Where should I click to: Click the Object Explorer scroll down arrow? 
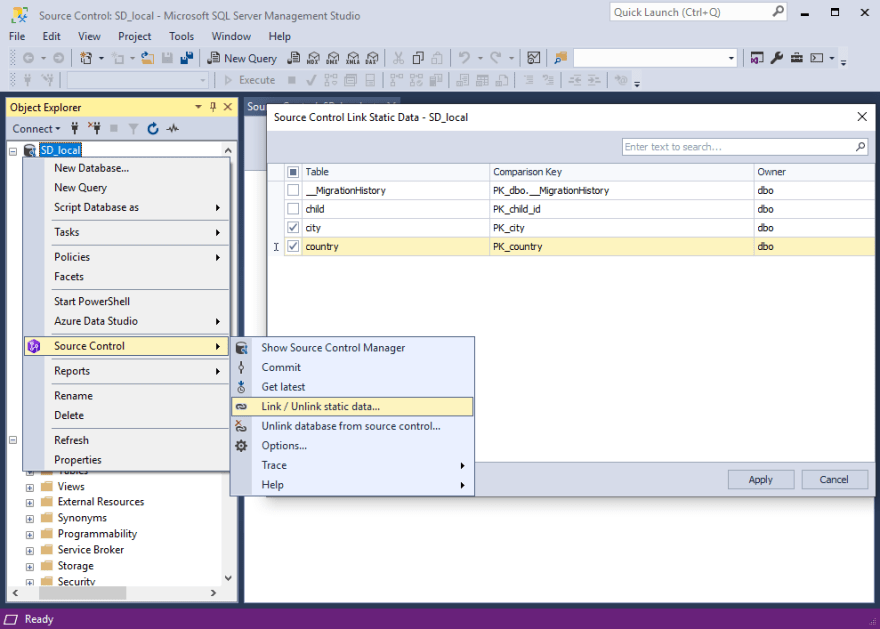click(x=228, y=578)
